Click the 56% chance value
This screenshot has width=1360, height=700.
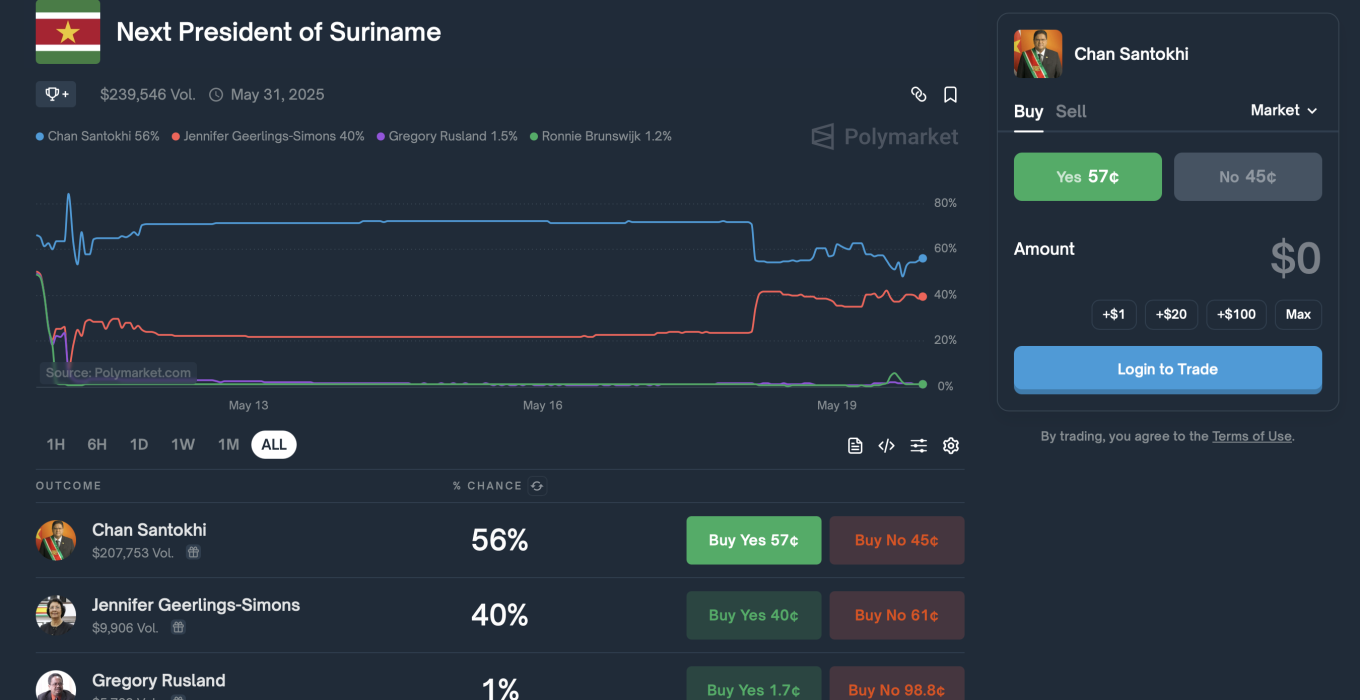[x=500, y=540]
